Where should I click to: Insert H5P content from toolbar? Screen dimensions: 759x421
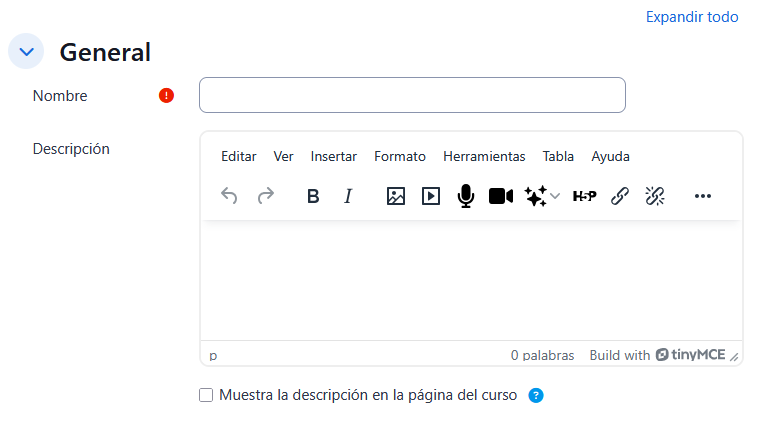584,196
